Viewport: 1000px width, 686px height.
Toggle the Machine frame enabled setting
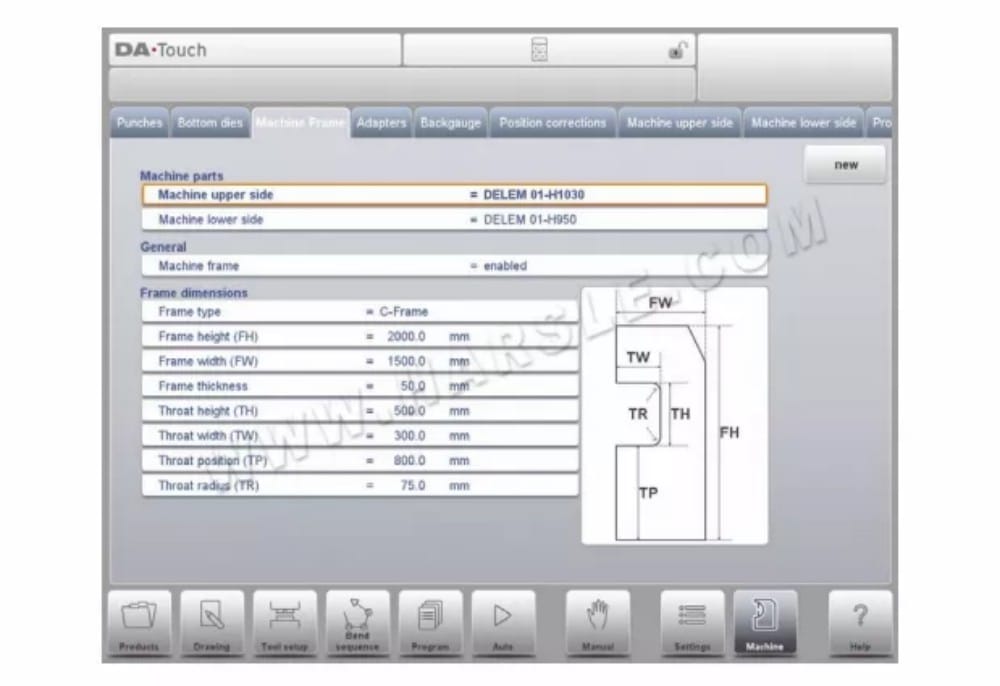point(454,266)
